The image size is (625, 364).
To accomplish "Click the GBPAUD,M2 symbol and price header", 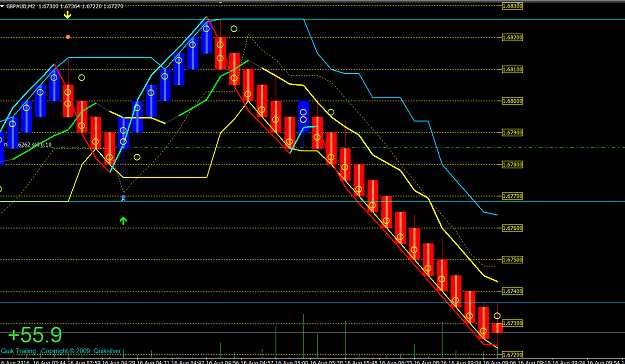I will 65,6.
